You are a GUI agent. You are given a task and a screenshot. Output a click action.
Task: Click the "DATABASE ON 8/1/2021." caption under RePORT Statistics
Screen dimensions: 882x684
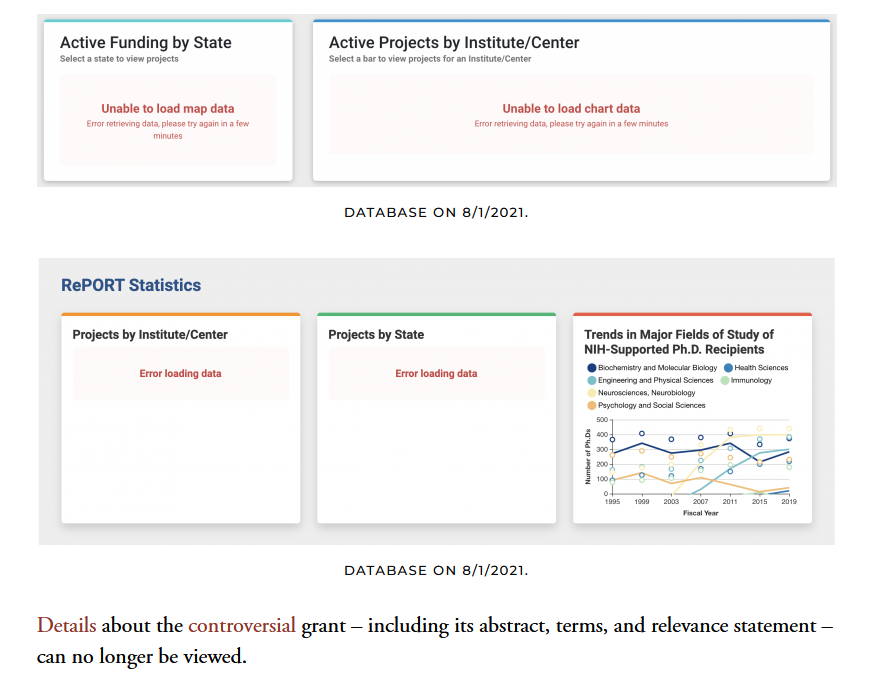coord(436,570)
